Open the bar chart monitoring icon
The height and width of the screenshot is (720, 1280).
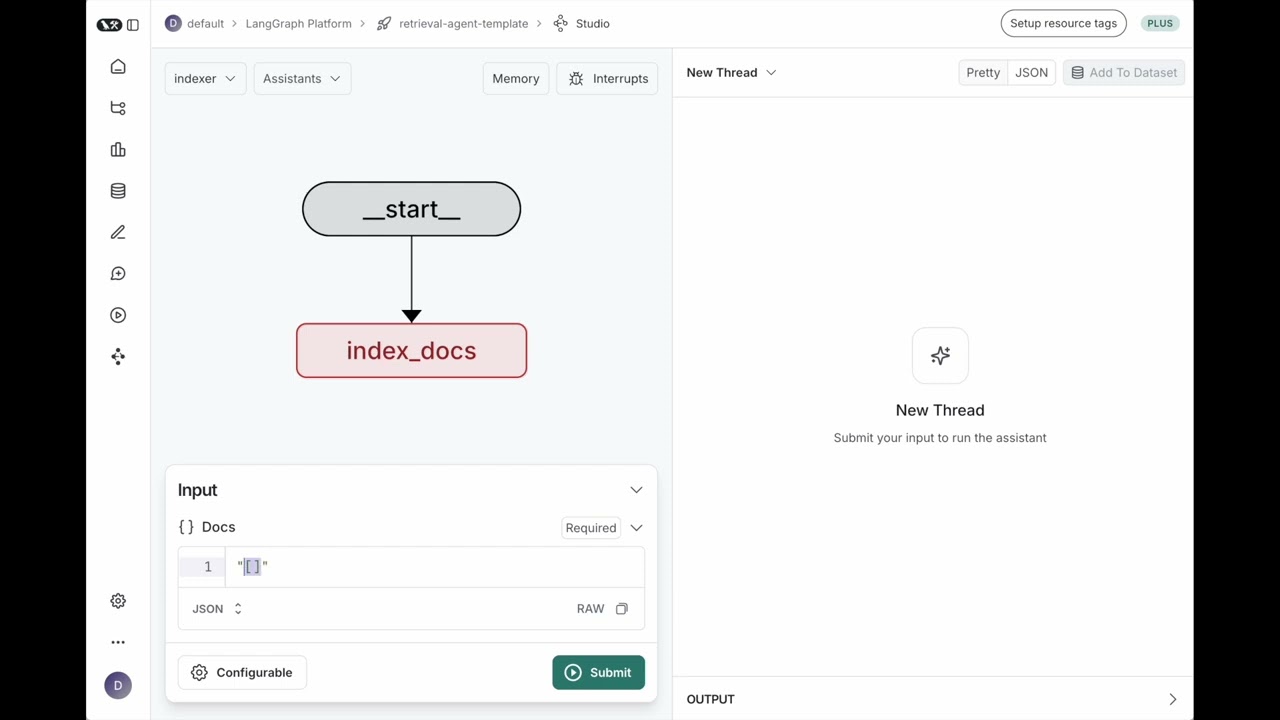pyautogui.click(x=118, y=150)
